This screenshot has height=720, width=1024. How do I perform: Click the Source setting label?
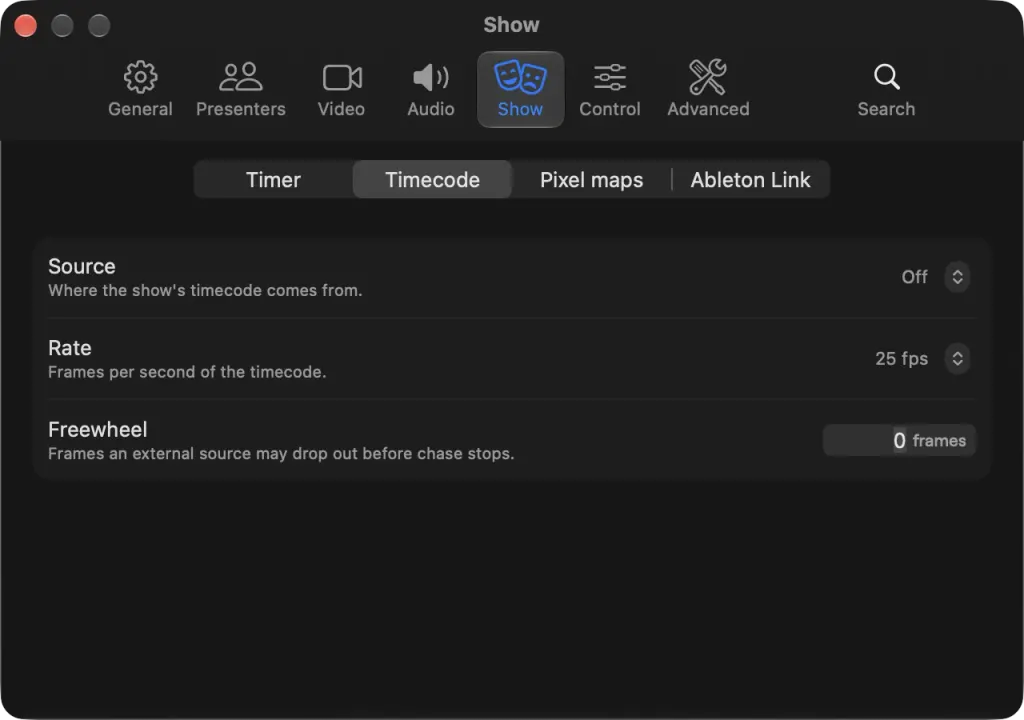tap(82, 267)
